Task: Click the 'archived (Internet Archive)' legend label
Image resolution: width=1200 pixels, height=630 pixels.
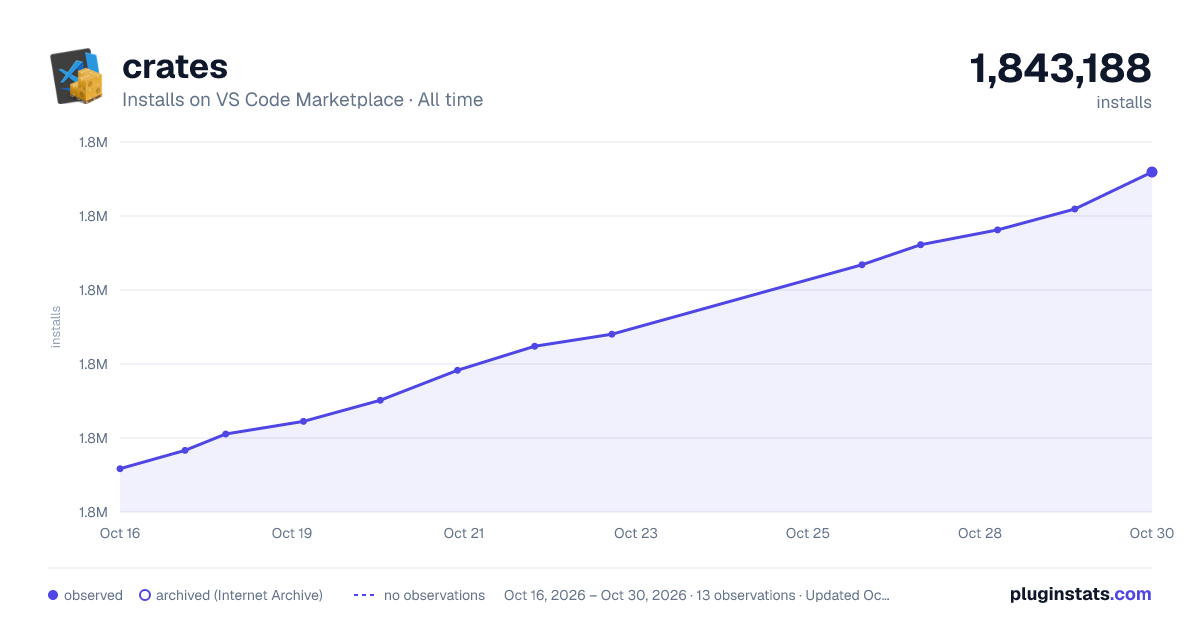Action: [x=239, y=595]
